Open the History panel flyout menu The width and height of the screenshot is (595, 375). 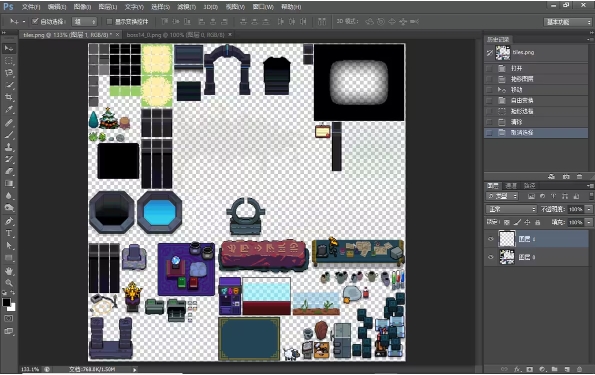590,39
